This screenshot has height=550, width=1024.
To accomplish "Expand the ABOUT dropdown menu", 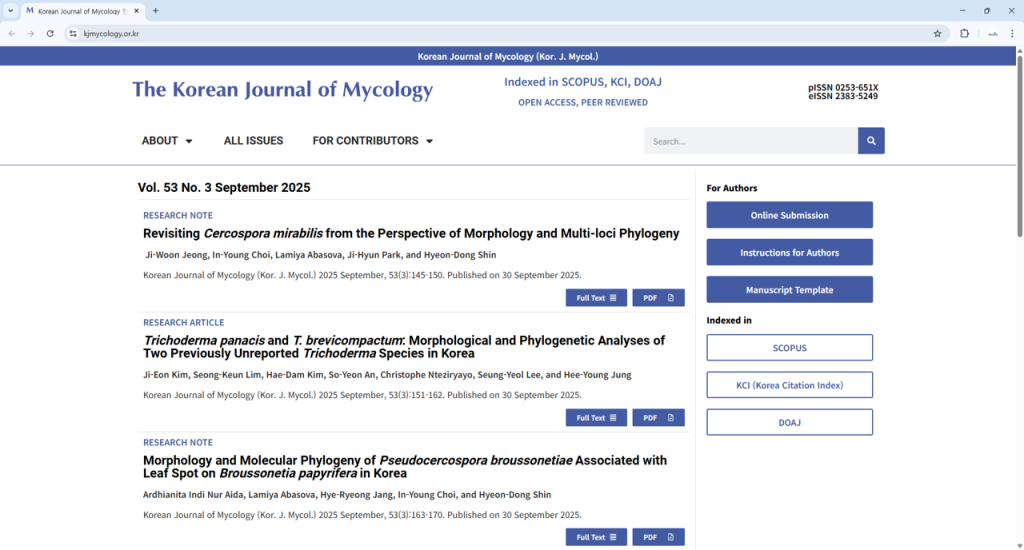I will click(x=167, y=141).
